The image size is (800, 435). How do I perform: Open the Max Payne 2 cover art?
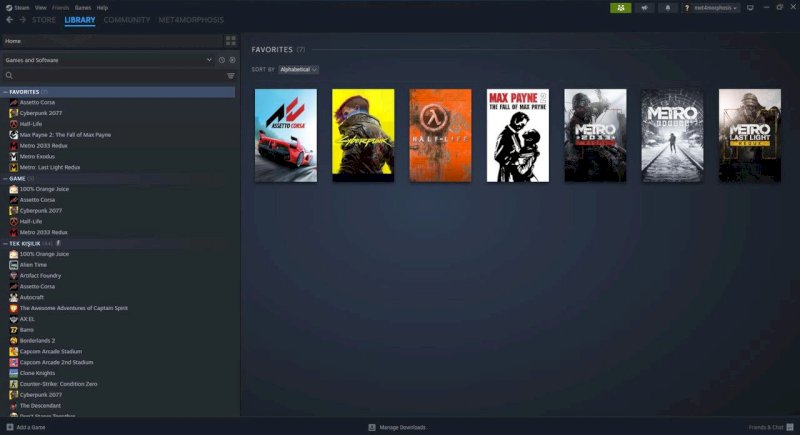518,136
